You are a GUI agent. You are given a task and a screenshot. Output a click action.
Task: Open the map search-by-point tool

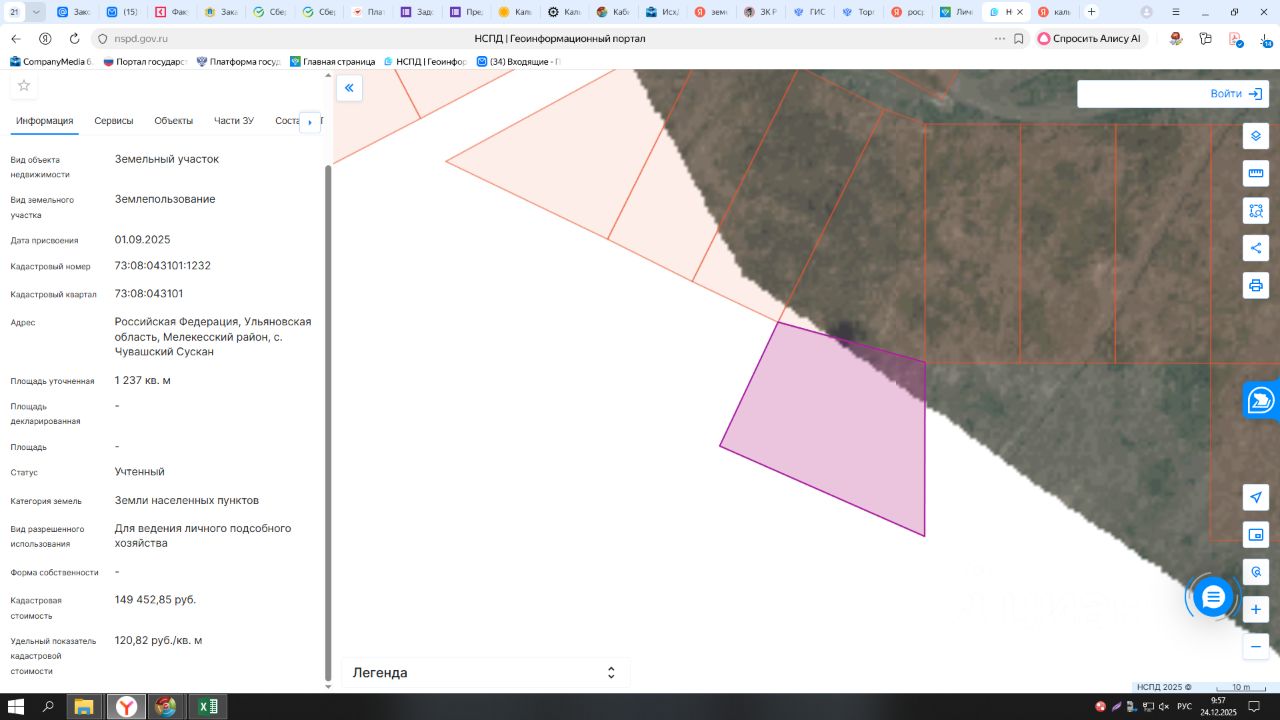click(1256, 572)
